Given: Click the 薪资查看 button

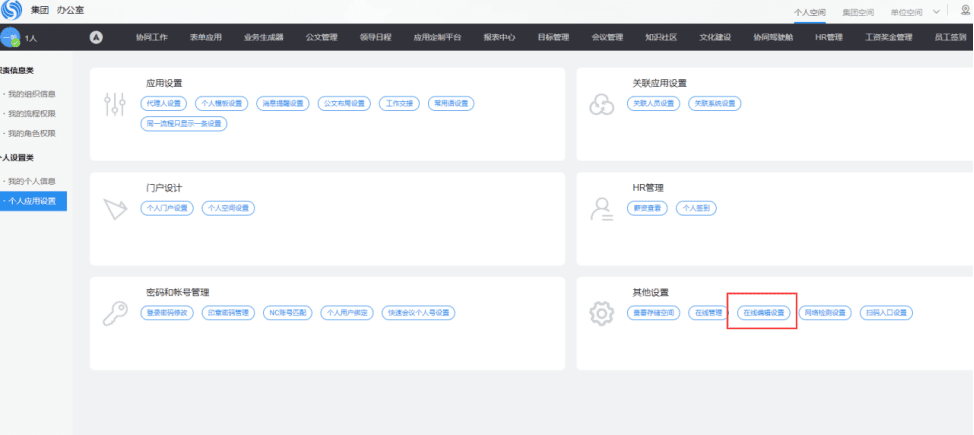Looking at the screenshot, I should click(647, 208).
